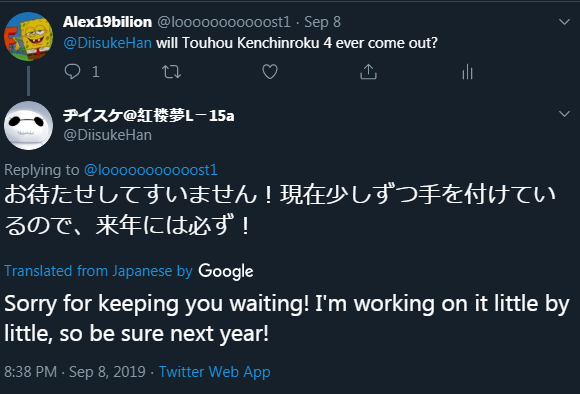Screen dimensions: 580x394
Task: Click the 8:38 PM Sep 8, 2019 timestamp
Action: [x=75, y=372]
